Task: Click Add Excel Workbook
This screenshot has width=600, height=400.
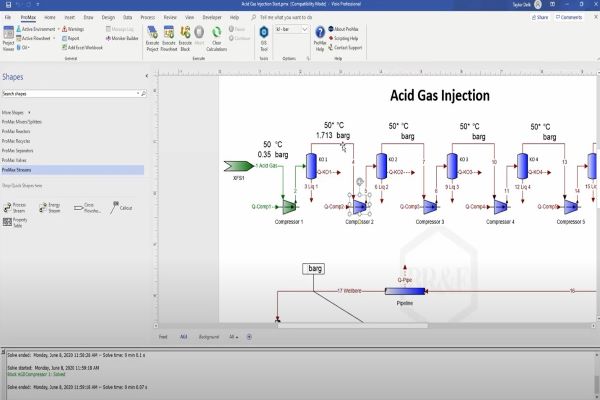Action: pos(82,47)
